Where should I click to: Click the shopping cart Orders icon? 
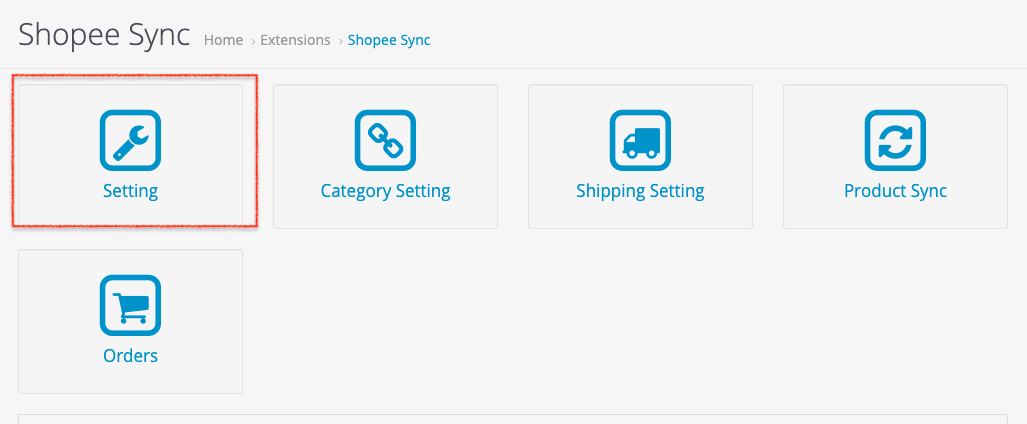tap(130, 305)
